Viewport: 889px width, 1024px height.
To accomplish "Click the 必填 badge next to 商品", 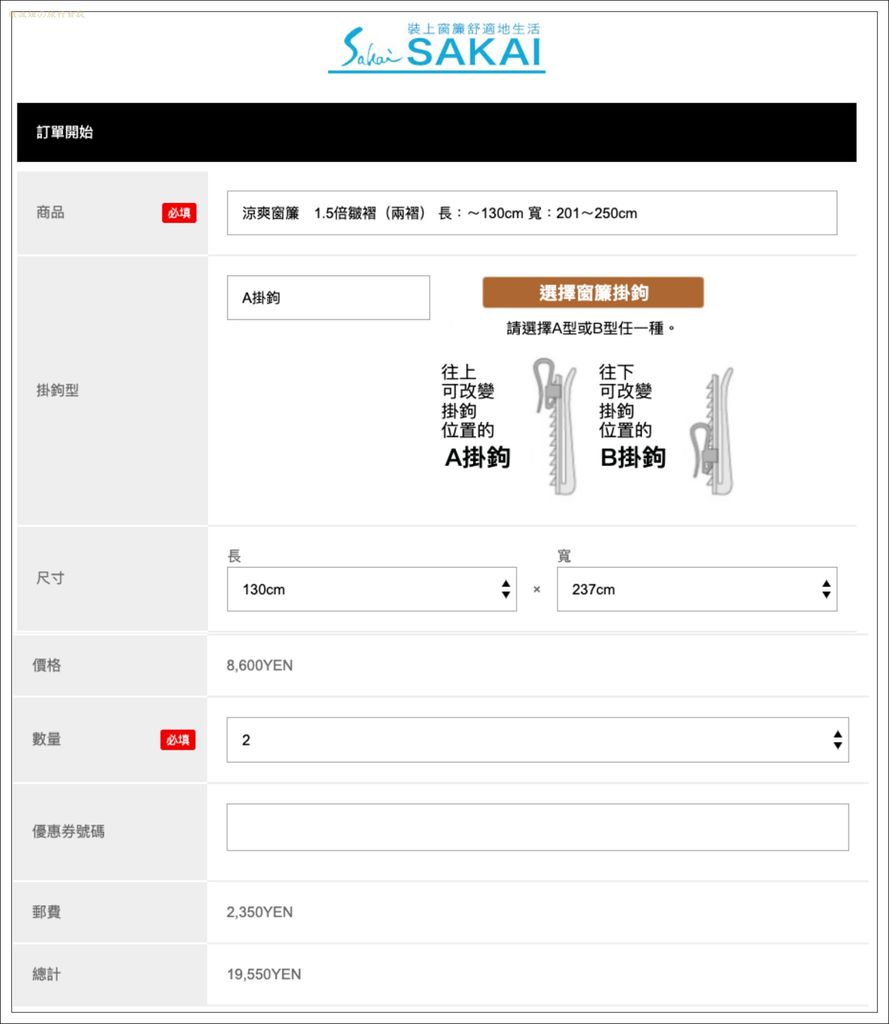I will [x=179, y=213].
